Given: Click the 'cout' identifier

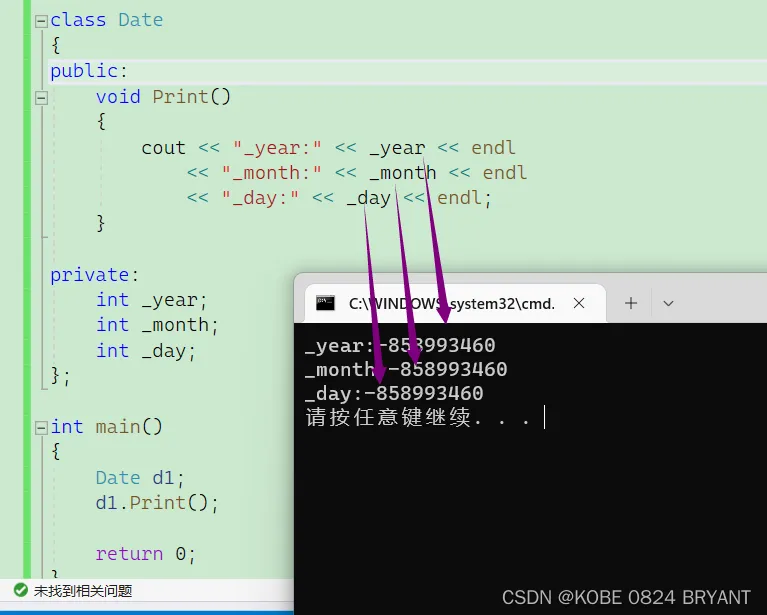Looking at the screenshot, I should pyautogui.click(x=163, y=148).
